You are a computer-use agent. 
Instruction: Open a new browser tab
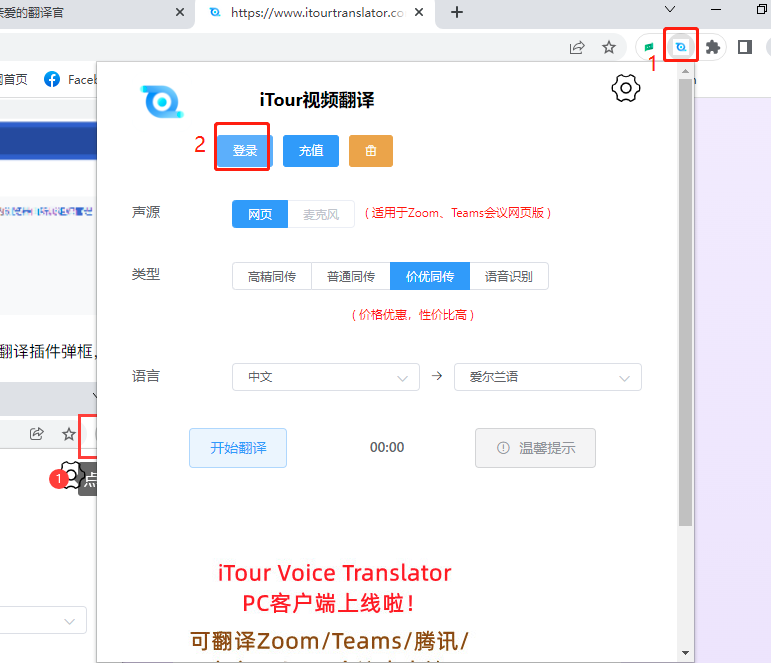point(457,12)
